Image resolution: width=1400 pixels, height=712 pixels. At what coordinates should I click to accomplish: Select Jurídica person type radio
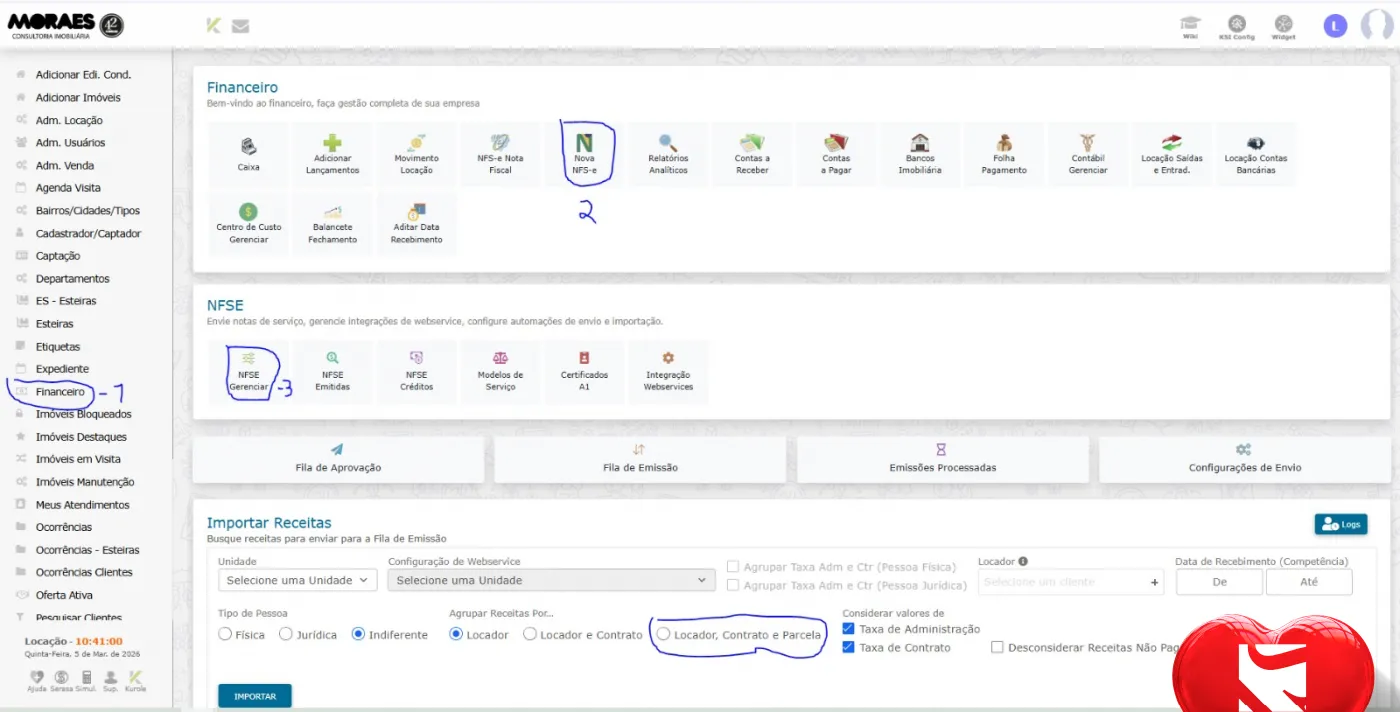[x=286, y=635]
